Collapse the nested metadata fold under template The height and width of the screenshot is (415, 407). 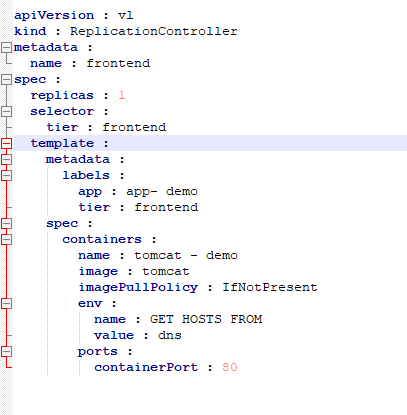6,159
